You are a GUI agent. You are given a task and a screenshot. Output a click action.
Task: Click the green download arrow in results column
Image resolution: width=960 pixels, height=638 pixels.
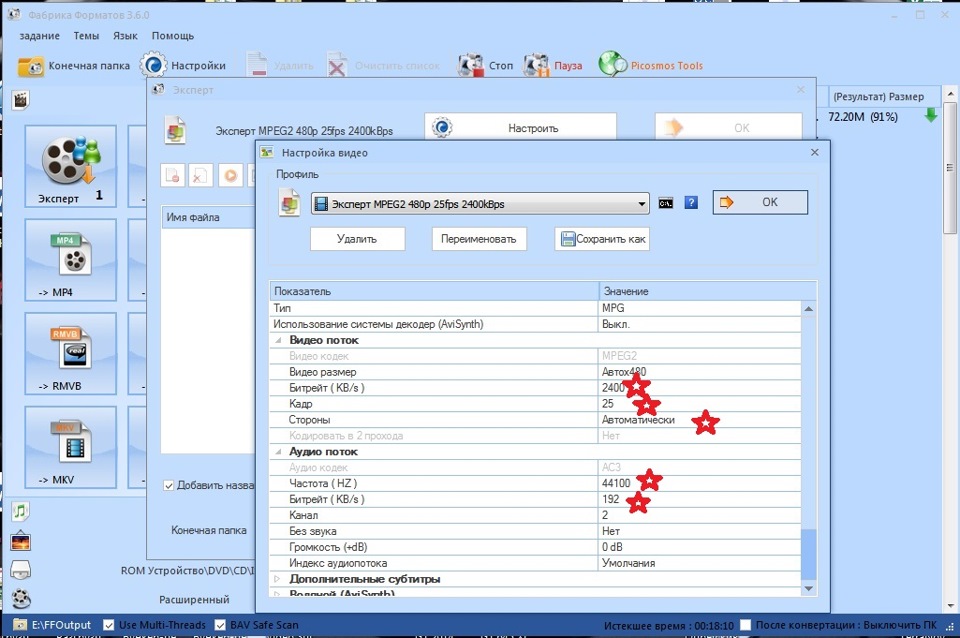pos(931,115)
